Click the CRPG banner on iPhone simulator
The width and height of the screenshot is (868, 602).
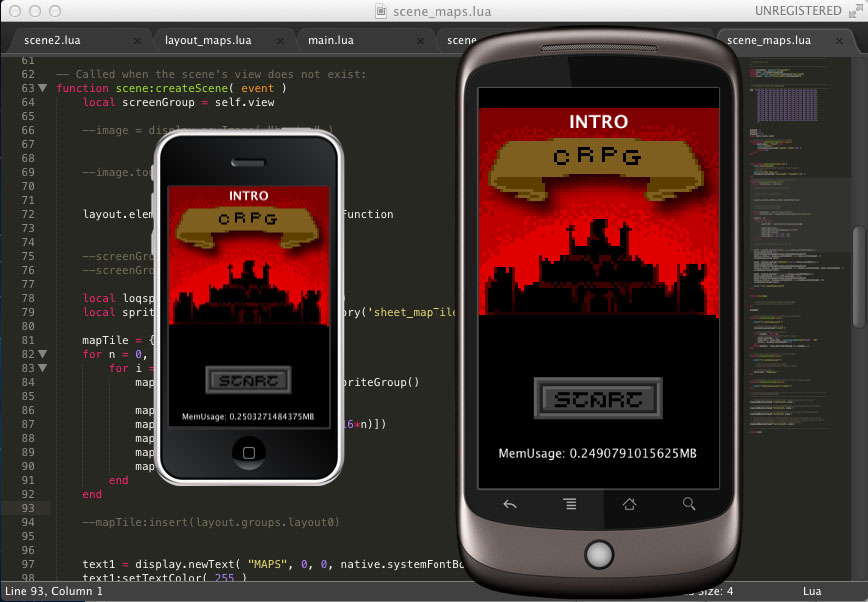click(x=247, y=227)
